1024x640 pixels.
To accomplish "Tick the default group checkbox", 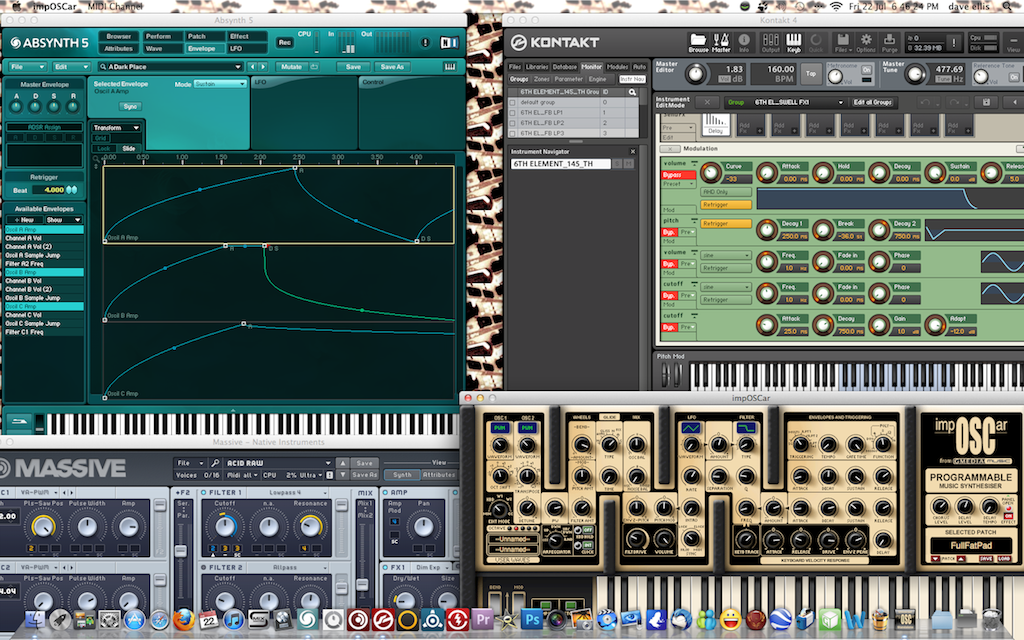I will [513, 103].
